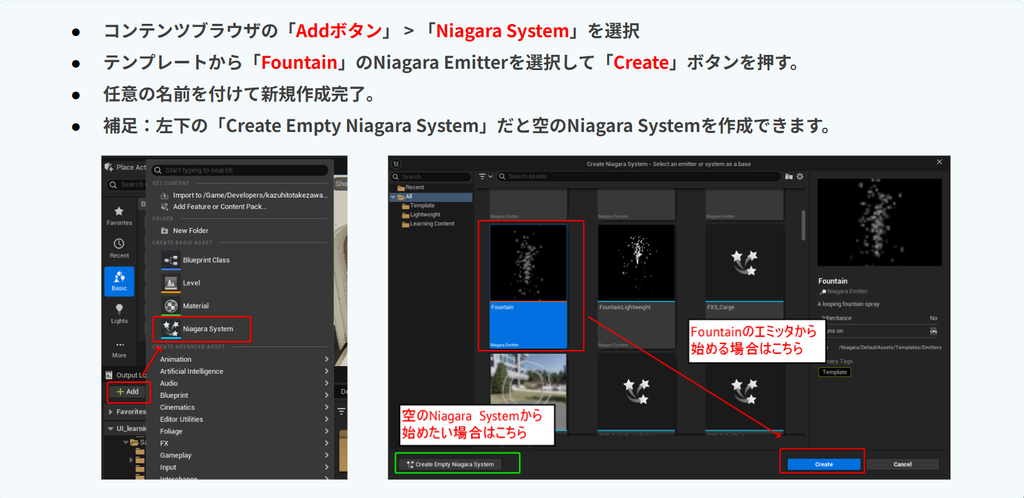Select the Niagara System asset icon
Image resolution: width=1024 pixels, height=498 pixels.
(x=170, y=328)
